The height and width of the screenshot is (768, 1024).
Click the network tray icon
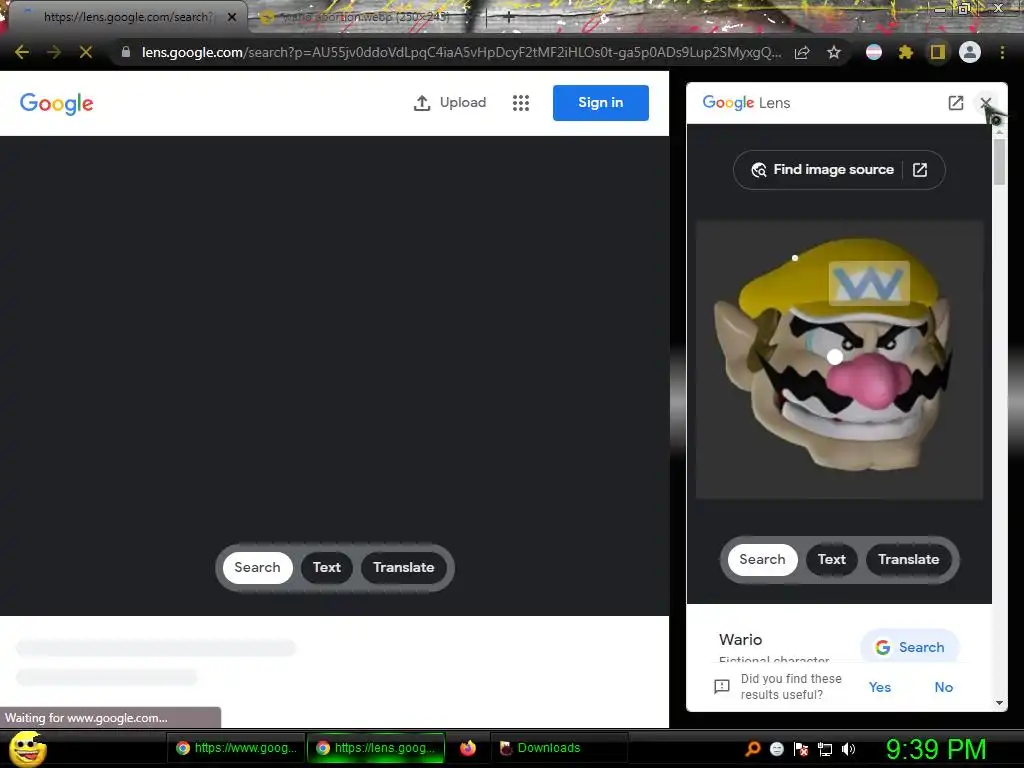tap(825, 749)
